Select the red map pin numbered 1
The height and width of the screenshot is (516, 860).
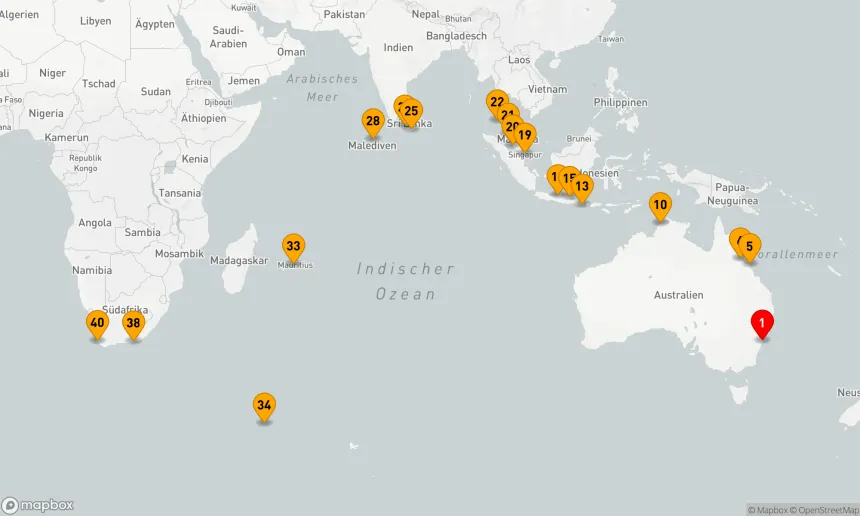(762, 323)
